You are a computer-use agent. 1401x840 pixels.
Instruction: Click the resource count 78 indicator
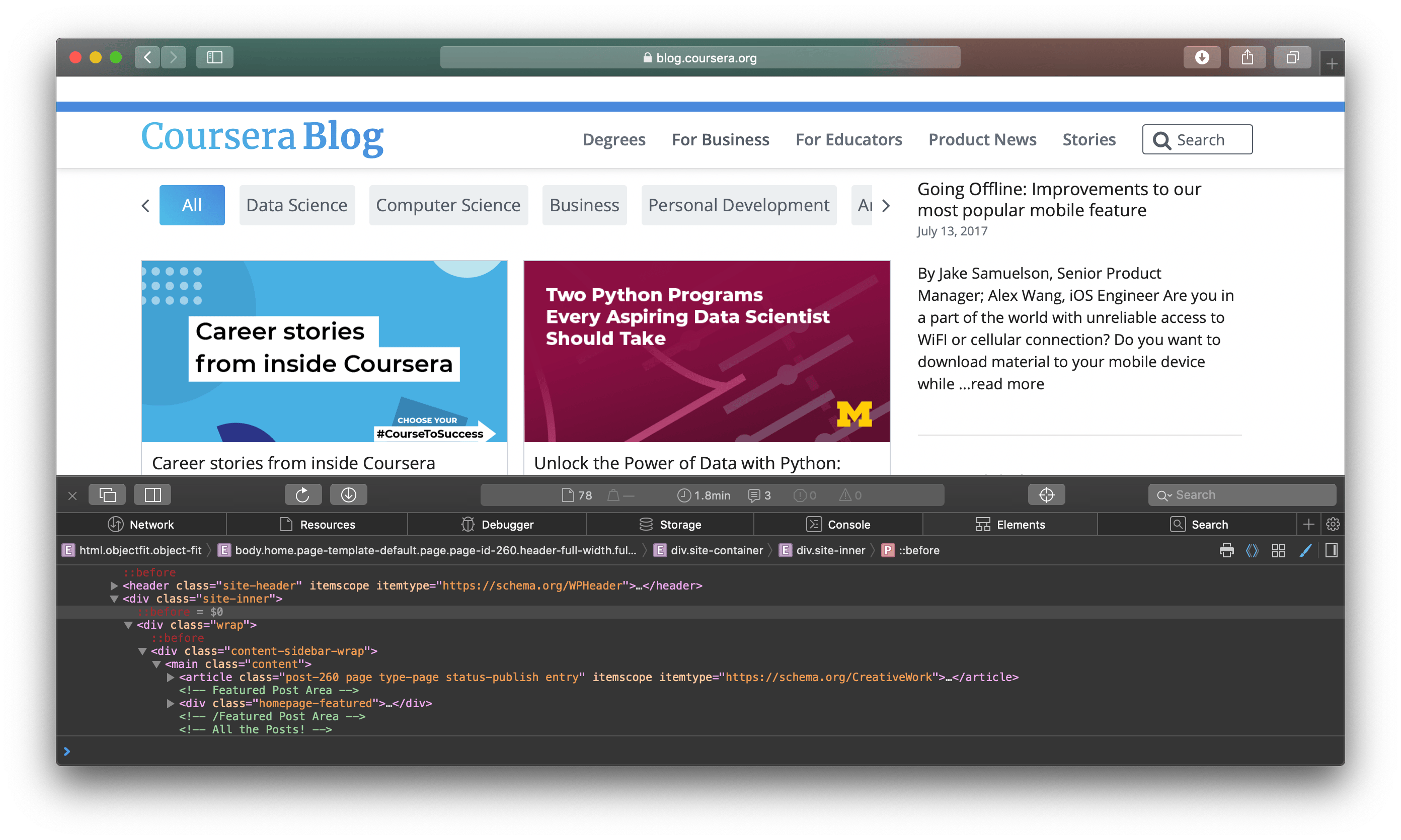pyautogui.click(x=577, y=495)
